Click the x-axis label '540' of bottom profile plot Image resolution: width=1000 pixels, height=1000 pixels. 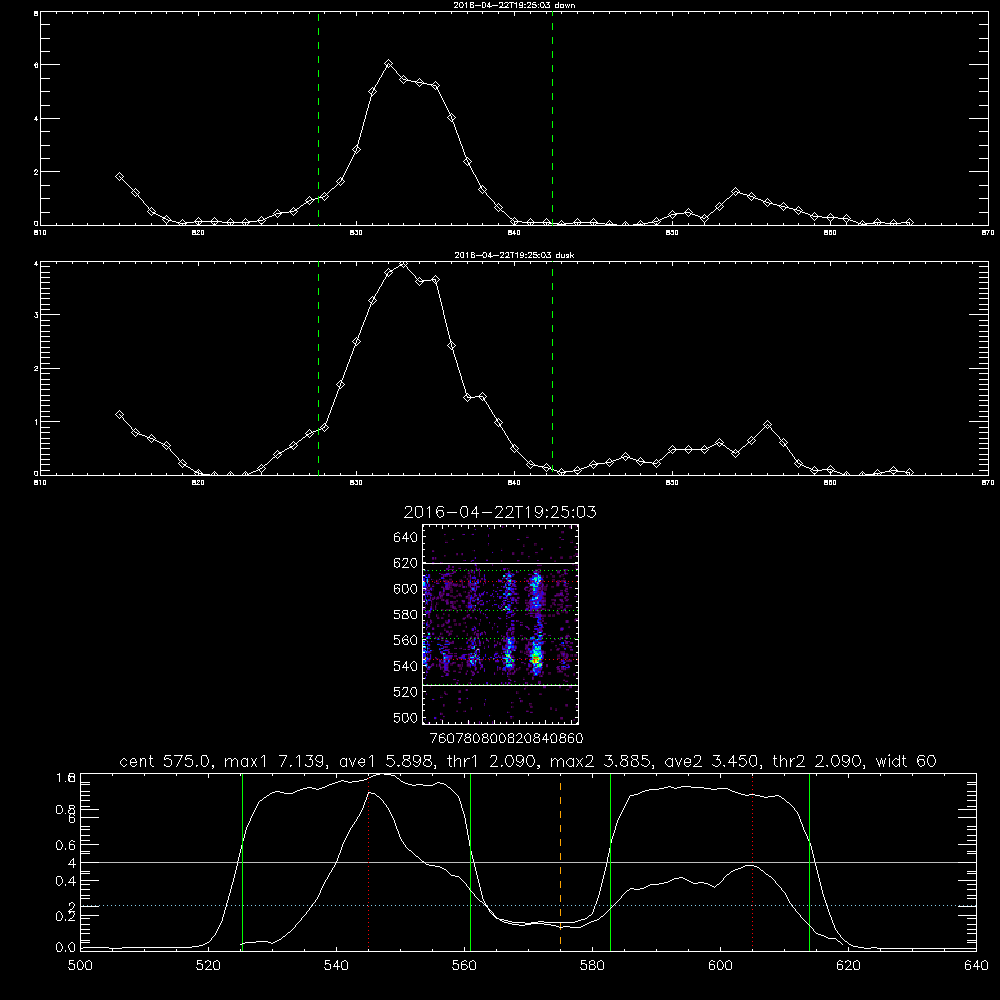tap(336, 966)
